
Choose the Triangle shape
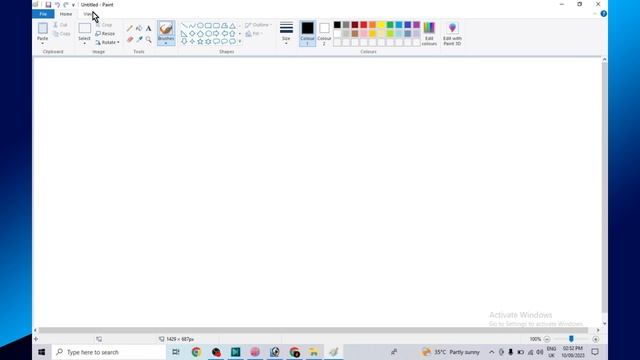tap(232, 25)
